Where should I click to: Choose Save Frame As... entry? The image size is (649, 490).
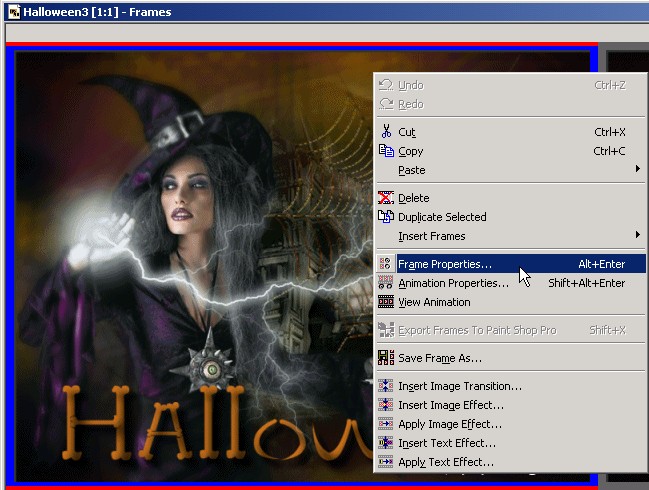click(x=510, y=358)
